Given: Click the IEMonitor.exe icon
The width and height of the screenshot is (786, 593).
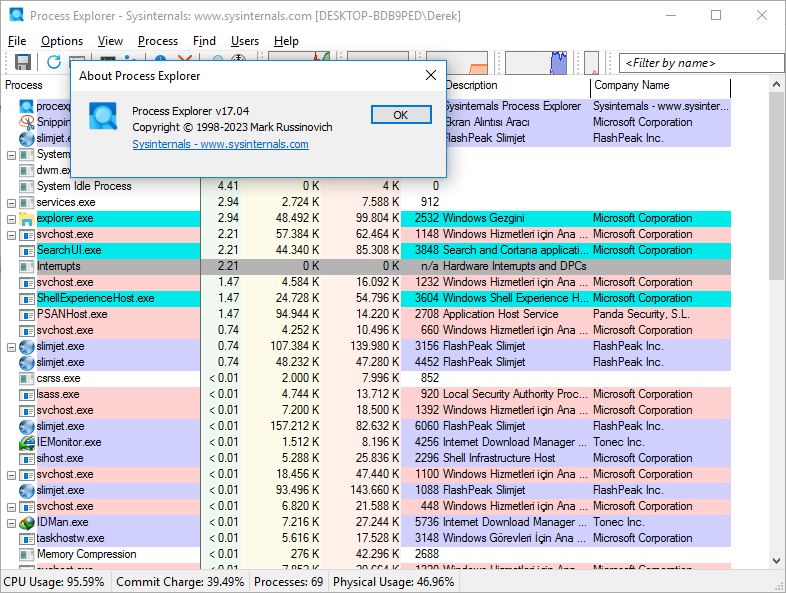Looking at the screenshot, I should pos(27,443).
